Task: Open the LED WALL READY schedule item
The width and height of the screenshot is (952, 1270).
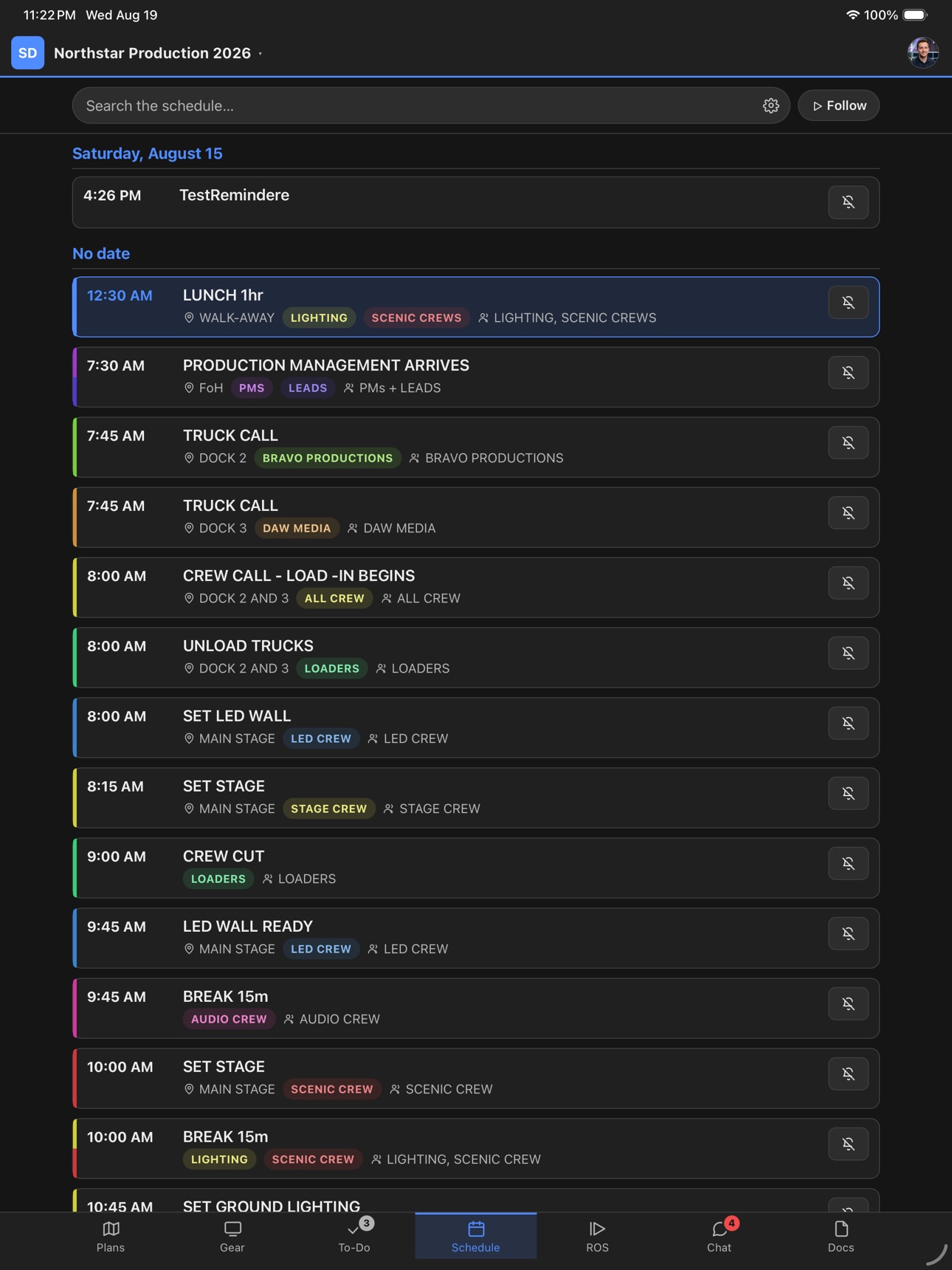Action: (476, 938)
